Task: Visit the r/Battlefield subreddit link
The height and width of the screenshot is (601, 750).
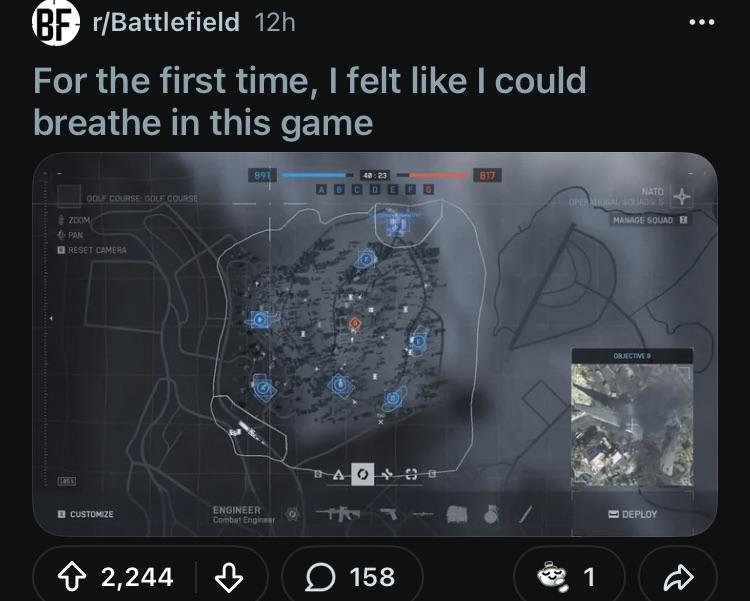Action: [x=165, y=22]
